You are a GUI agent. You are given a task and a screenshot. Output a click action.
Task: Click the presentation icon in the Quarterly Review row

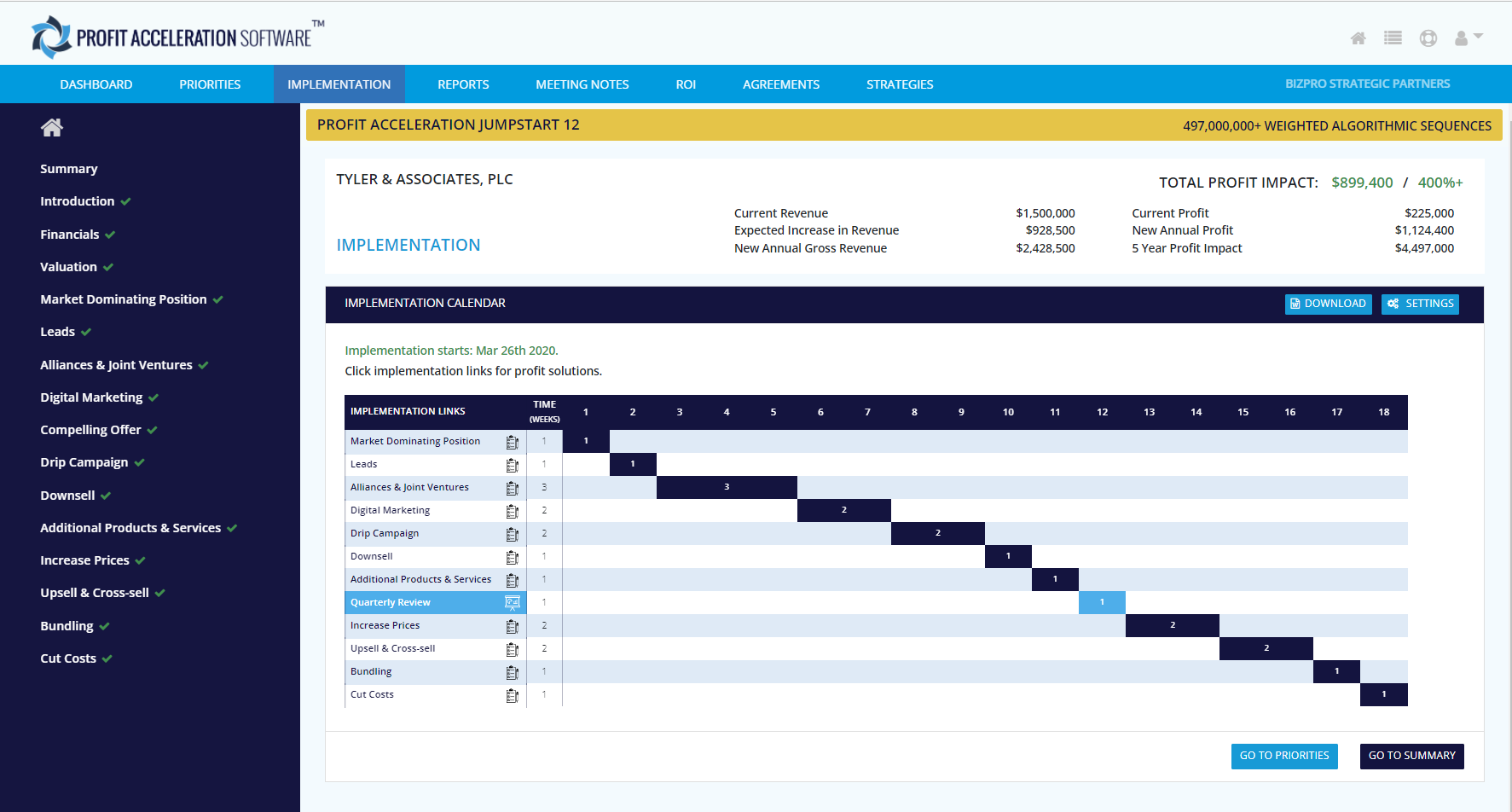tap(512, 603)
